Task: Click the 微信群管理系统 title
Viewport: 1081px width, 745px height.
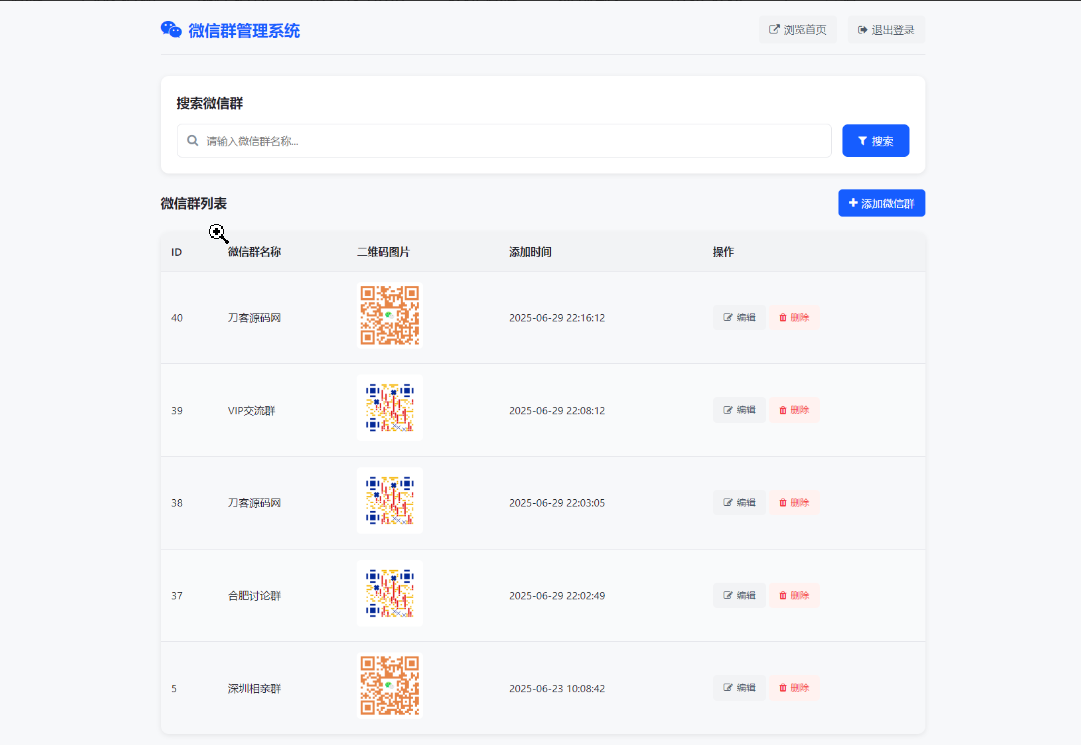Action: point(244,30)
